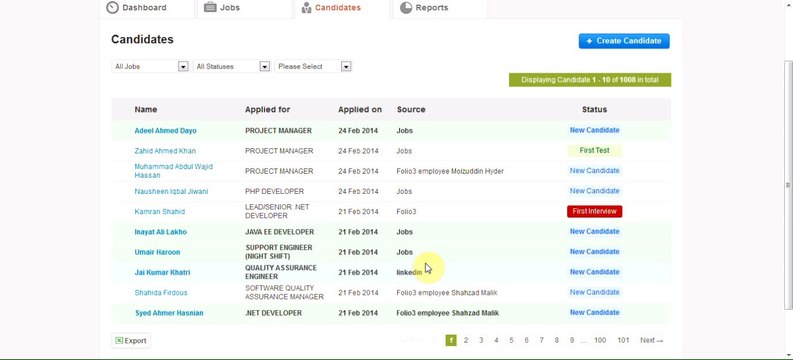Viewport: 793px width, 360px height.
Task: Open the Reports tab
Action: click(x=440, y=8)
